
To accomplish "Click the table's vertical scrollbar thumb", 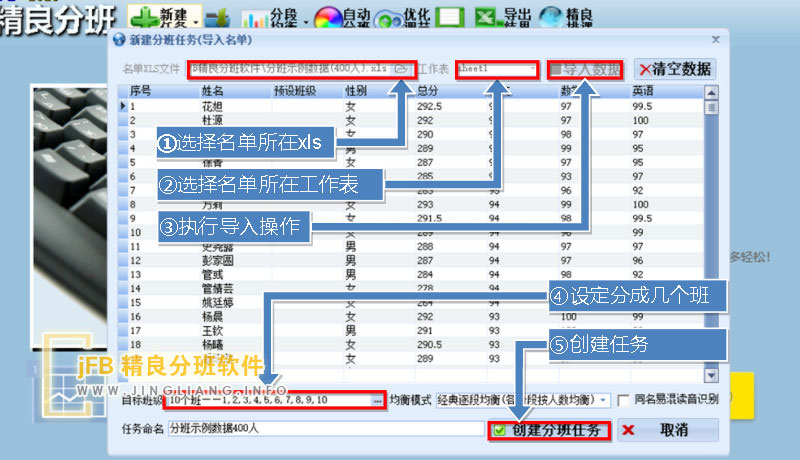I will [x=711, y=108].
